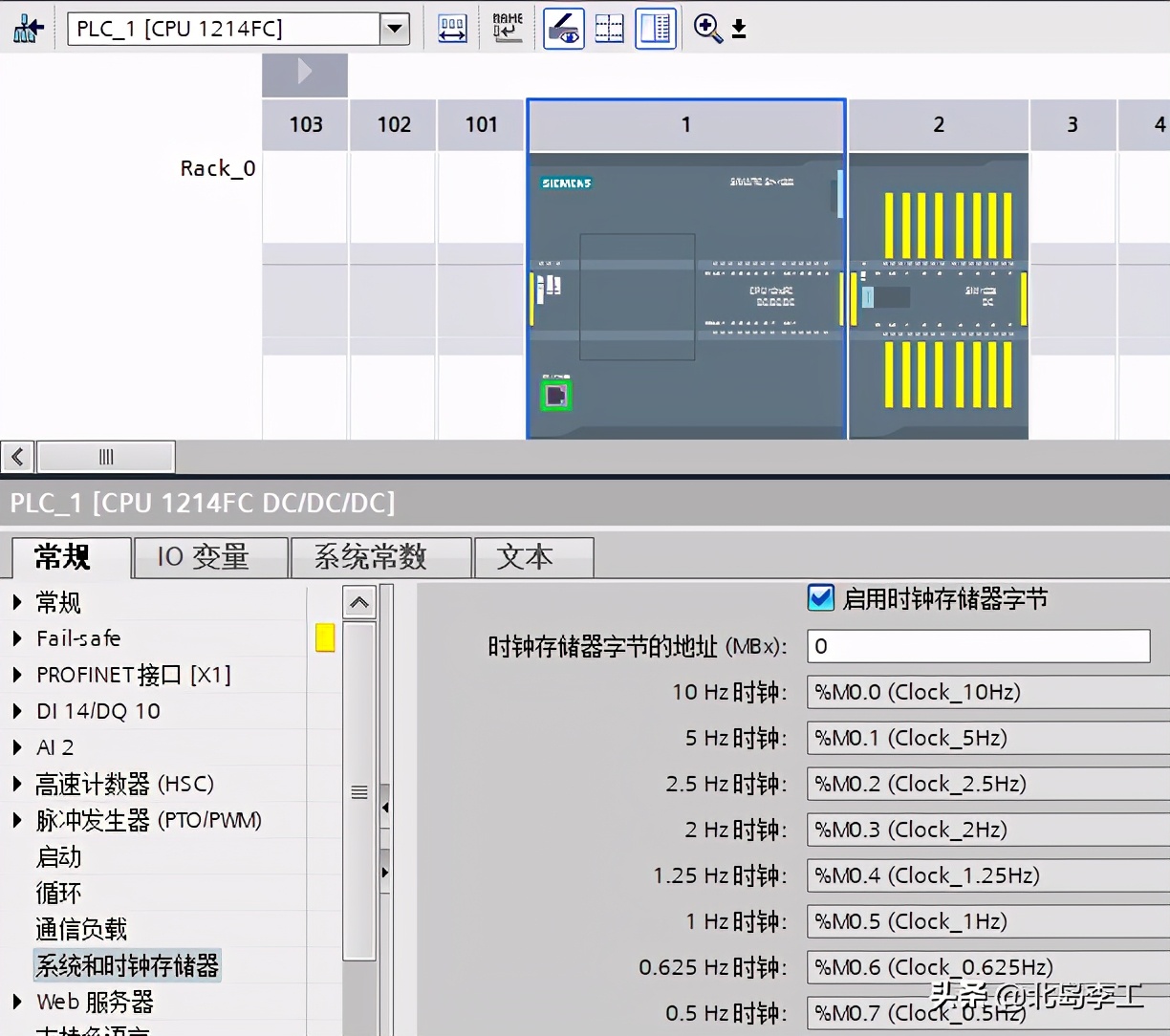Expand PROFINET接口 [X1] tree node
Image resolution: width=1170 pixels, height=1036 pixels.
click(x=17, y=675)
